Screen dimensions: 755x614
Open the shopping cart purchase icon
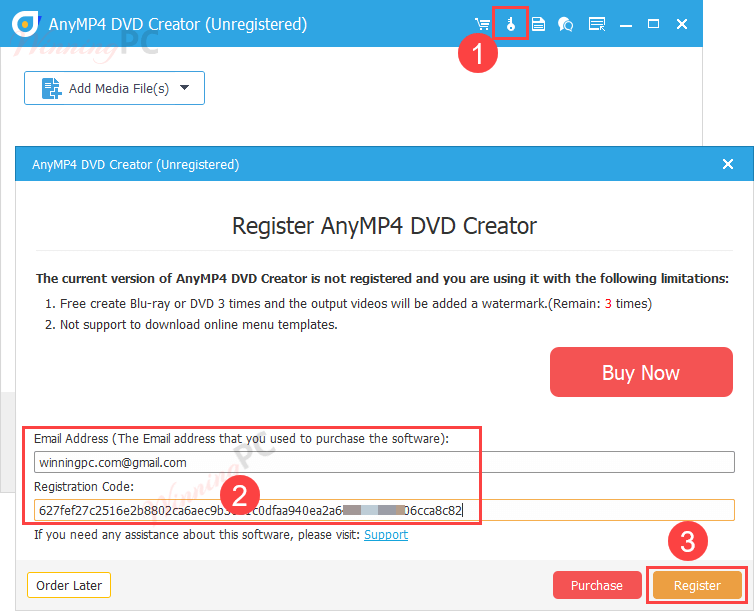click(482, 24)
